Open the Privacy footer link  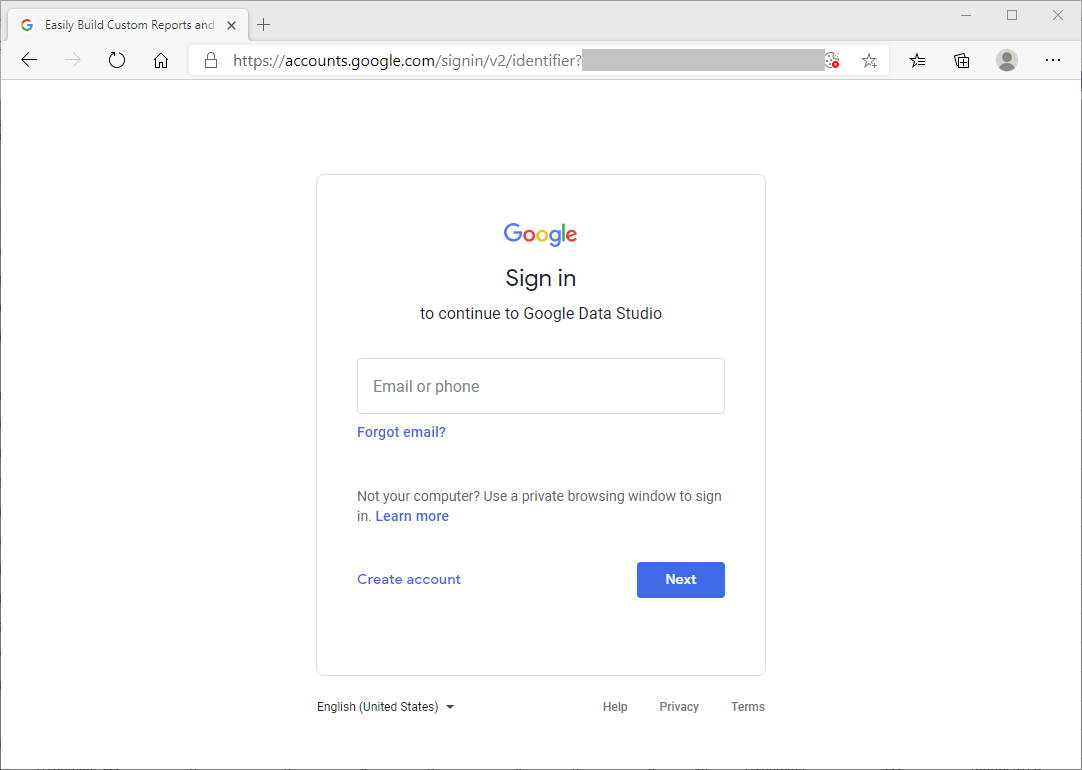679,707
